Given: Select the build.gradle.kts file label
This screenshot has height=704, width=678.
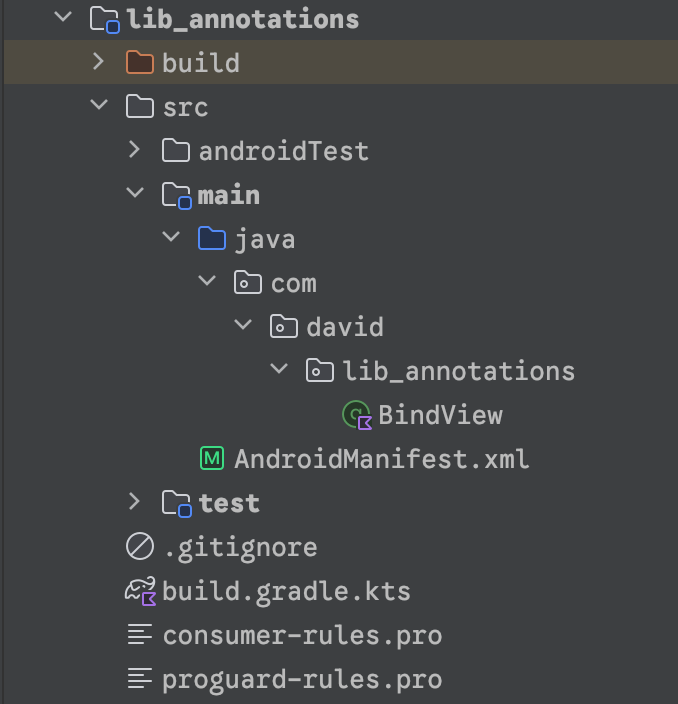Looking at the screenshot, I should pyautogui.click(x=286, y=591).
